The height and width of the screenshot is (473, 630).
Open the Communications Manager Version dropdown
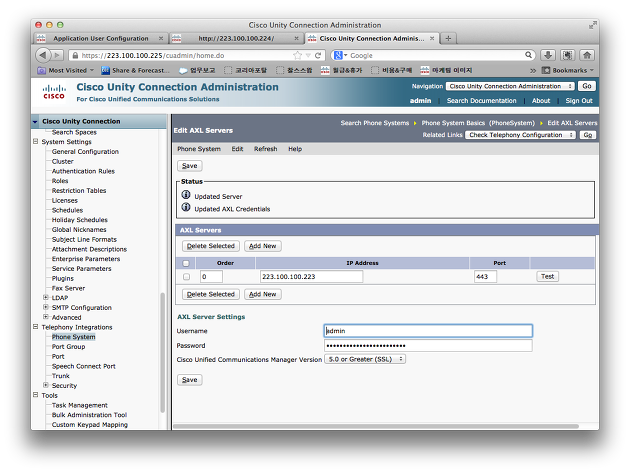coord(365,359)
